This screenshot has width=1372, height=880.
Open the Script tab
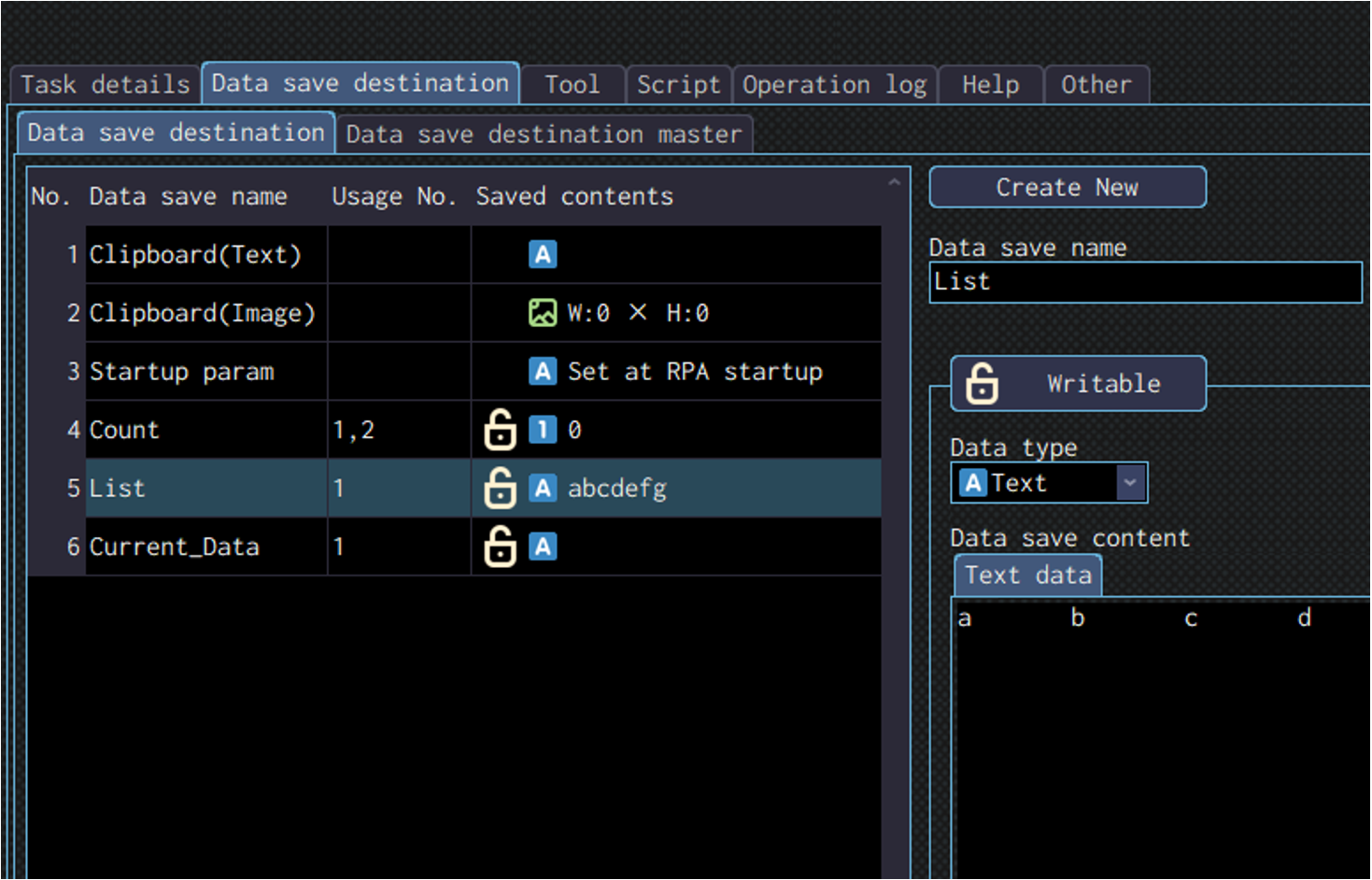click(x=678, y=85)
